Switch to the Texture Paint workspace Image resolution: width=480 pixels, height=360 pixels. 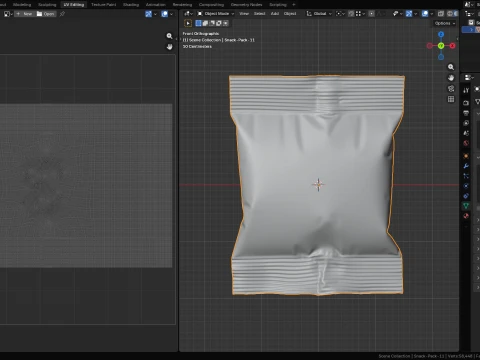click(103, 5)
